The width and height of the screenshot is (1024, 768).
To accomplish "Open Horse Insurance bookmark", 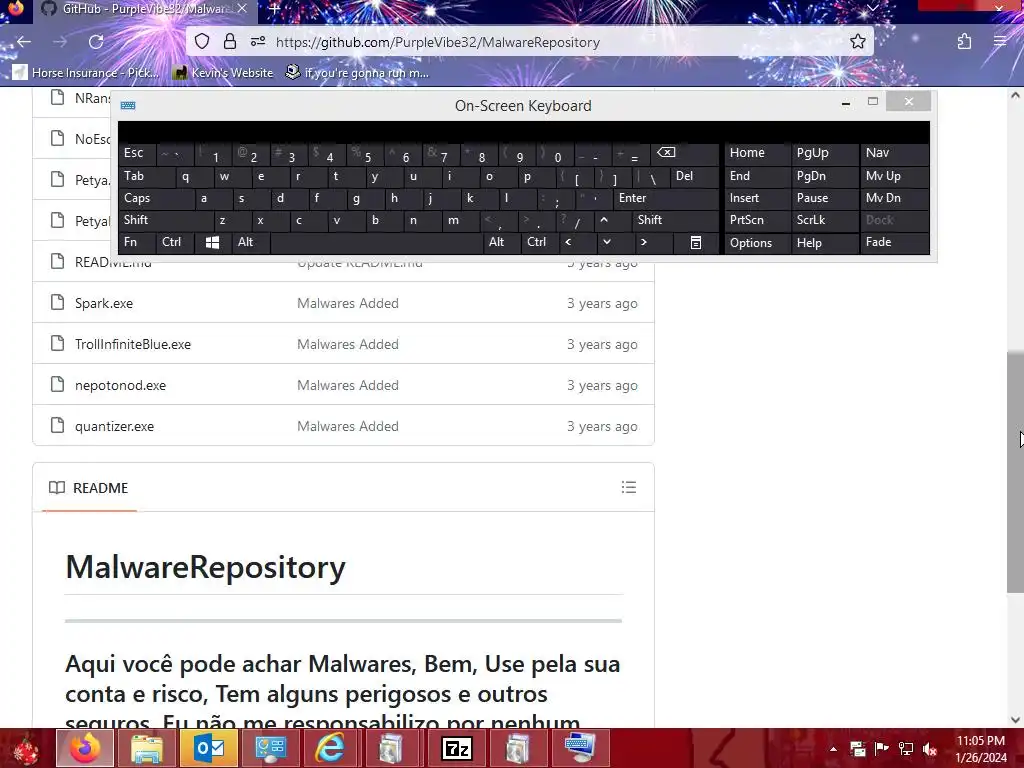I will coord(86,72).
